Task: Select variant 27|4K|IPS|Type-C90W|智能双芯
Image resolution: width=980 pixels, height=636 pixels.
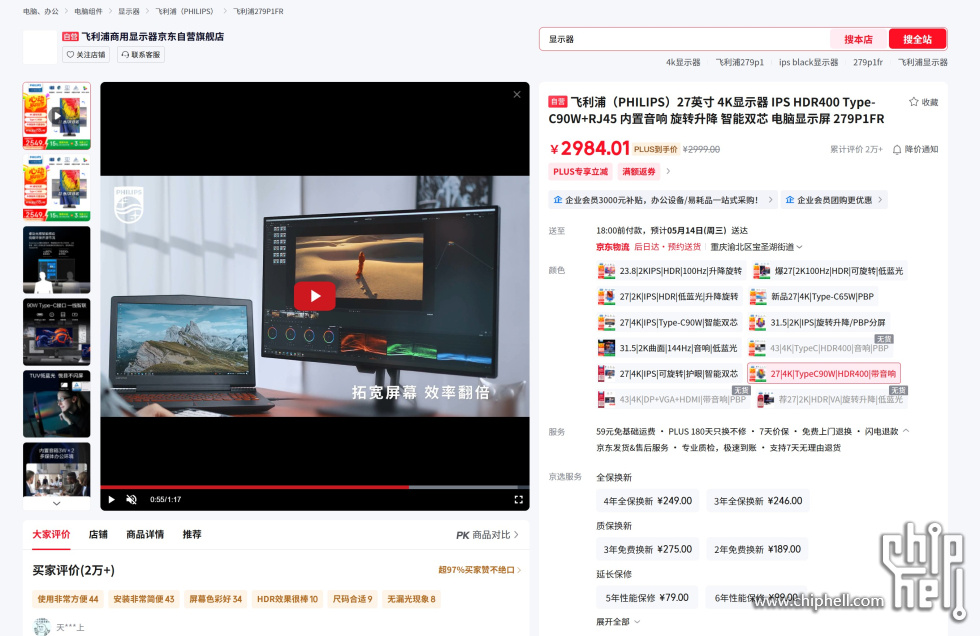Action: pyautogui.click(x=669, y=322)
